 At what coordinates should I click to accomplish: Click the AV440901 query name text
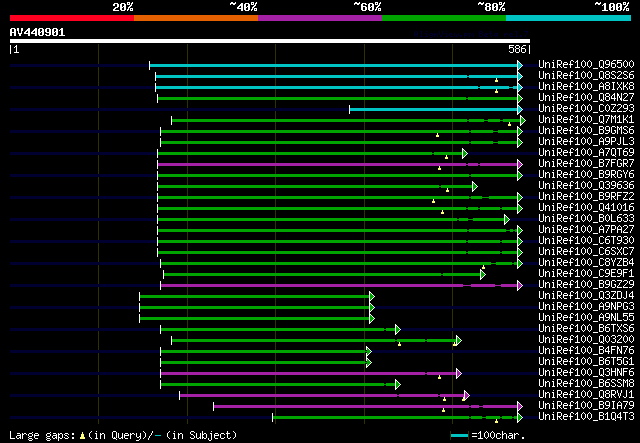tap(37, 33)
